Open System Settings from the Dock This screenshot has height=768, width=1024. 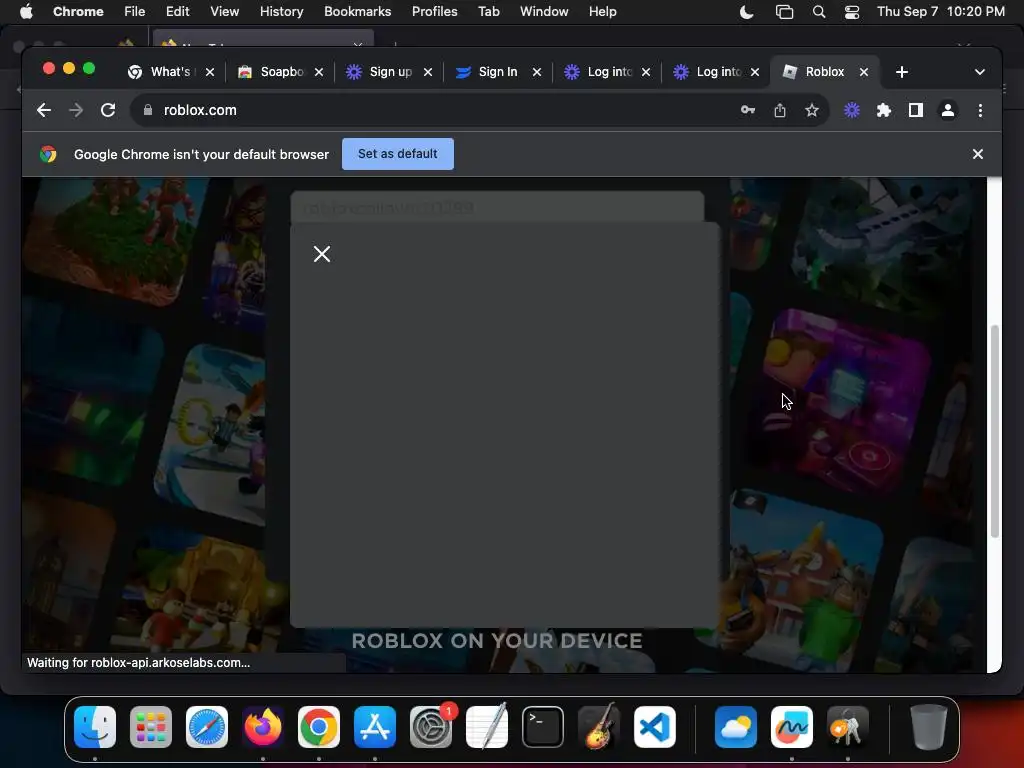tap(431, 727)
